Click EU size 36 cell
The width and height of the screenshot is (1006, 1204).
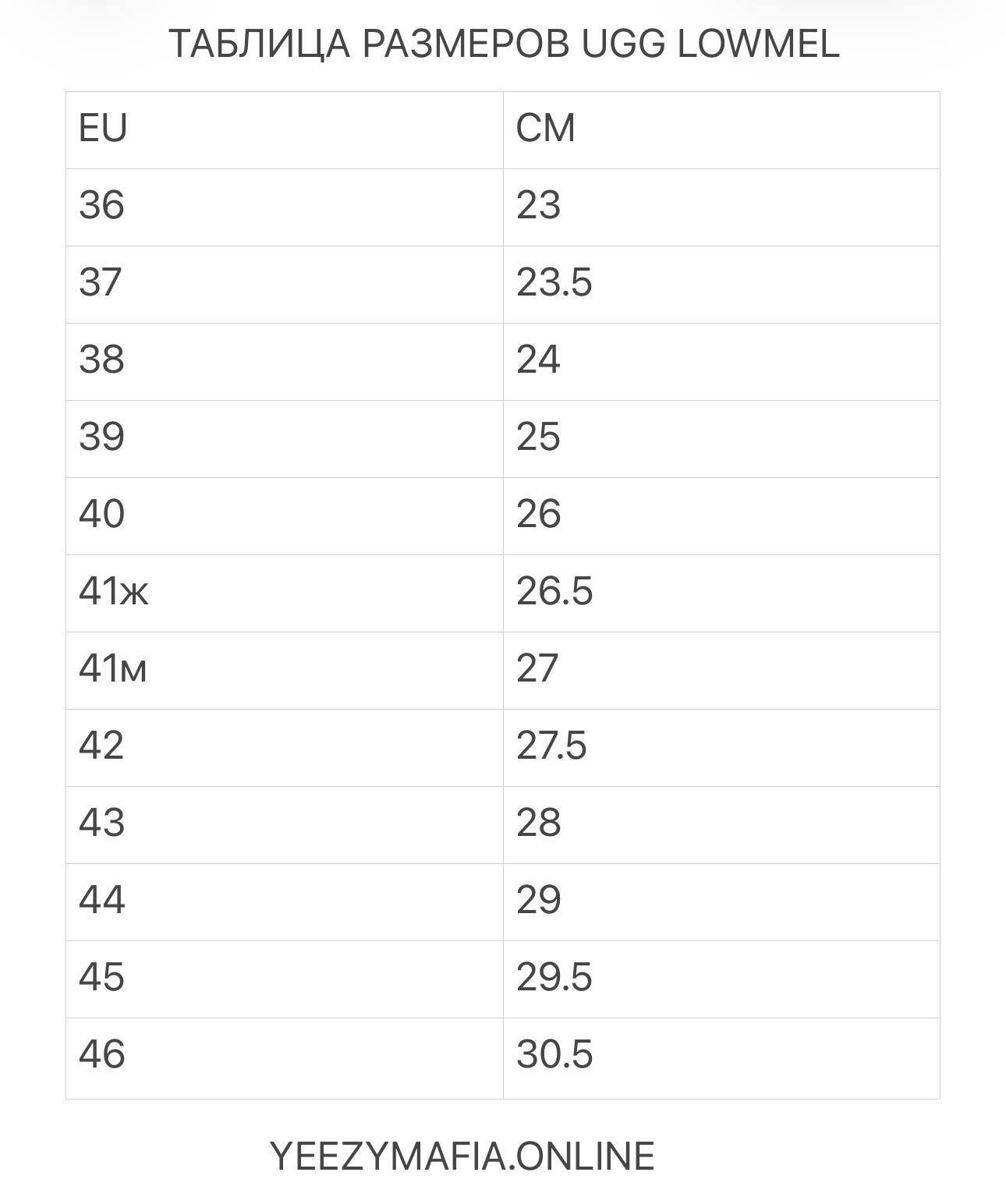[101, 205]
